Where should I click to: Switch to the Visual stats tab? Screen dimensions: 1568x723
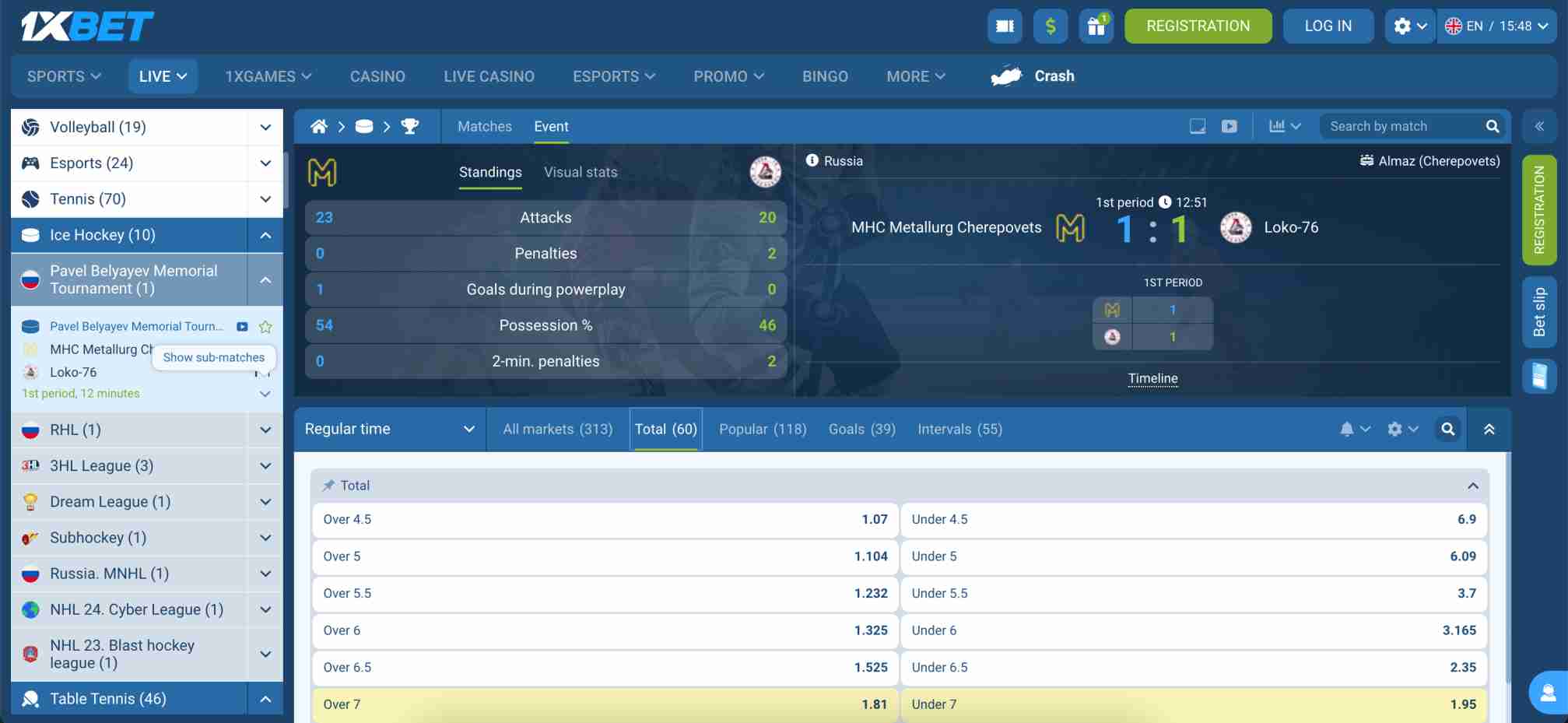(x=581, y=172)
